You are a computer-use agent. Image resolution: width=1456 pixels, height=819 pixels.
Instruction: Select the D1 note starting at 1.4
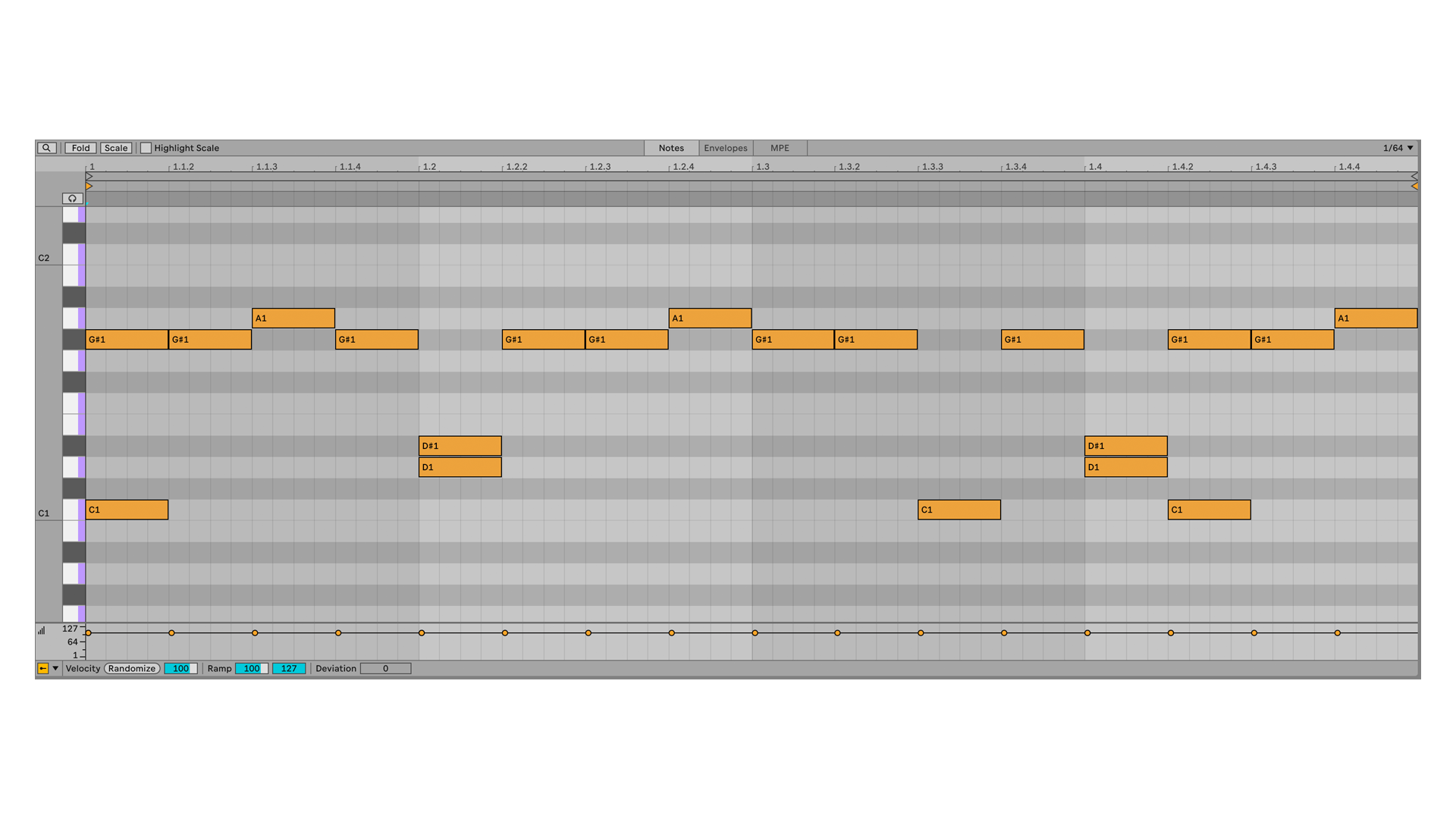pos(1126,467)
